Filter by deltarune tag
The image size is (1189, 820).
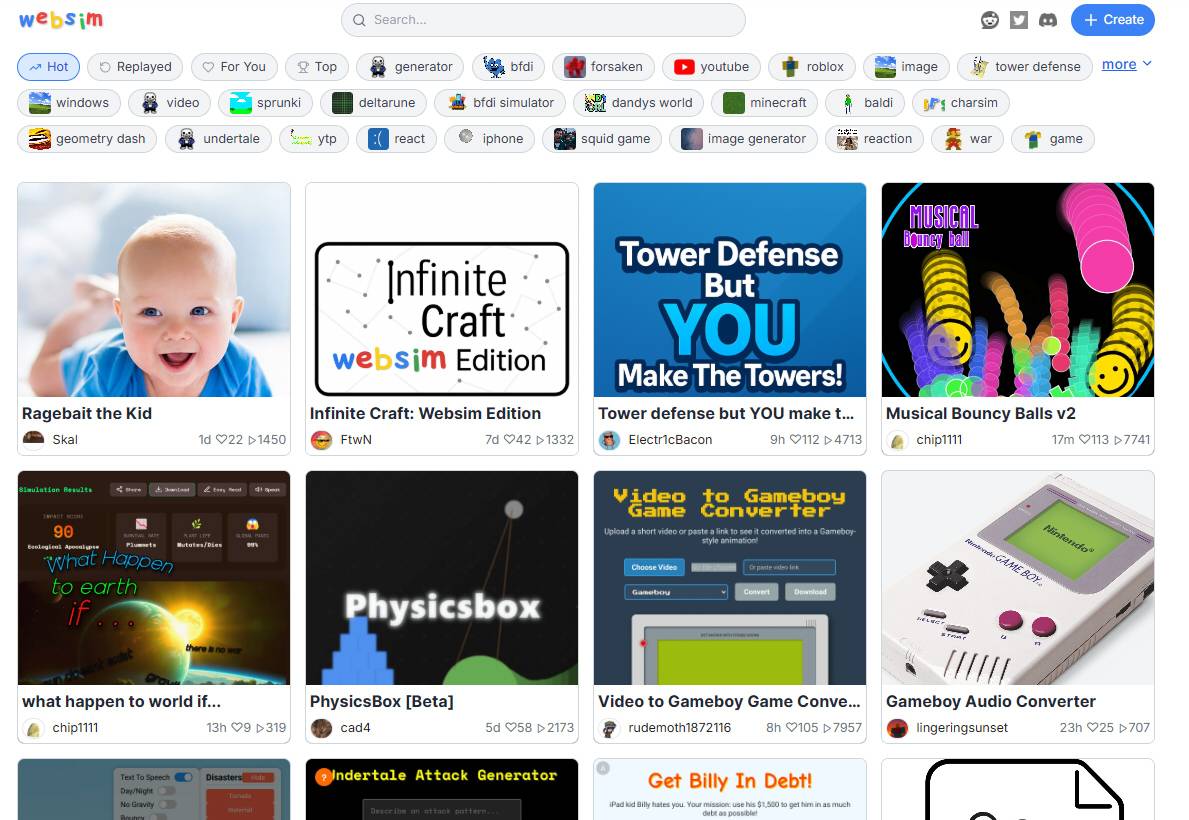(x=373, y=102)
